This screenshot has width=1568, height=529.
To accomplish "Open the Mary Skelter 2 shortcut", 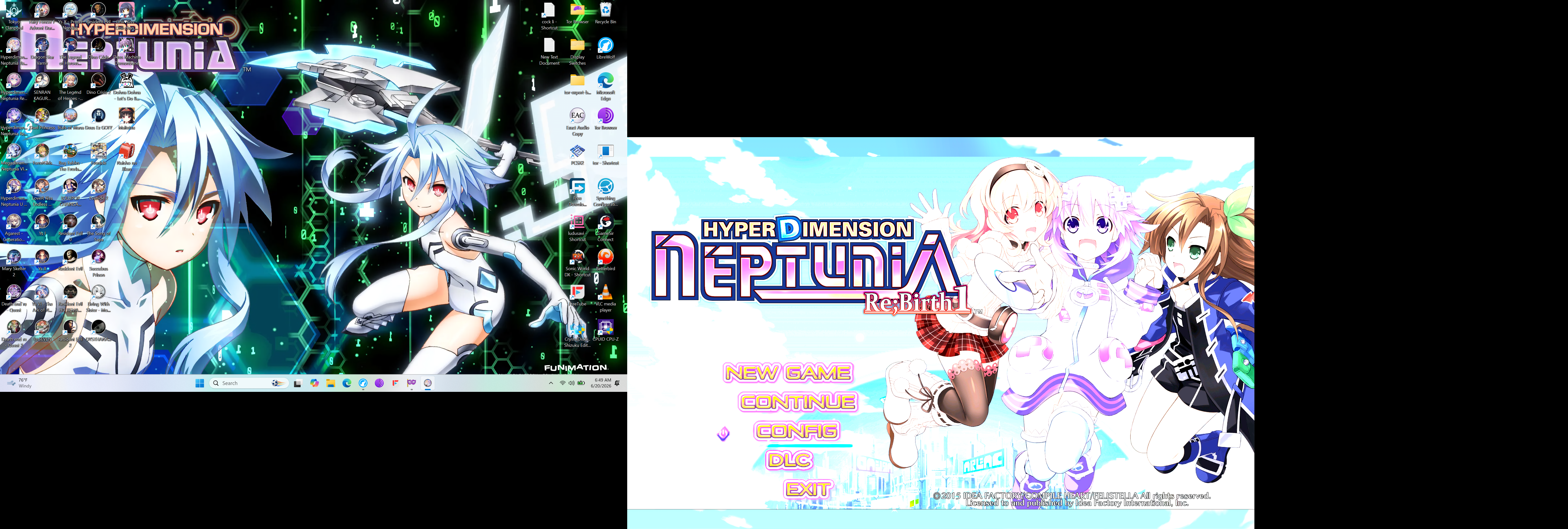I will pos(14,263).
